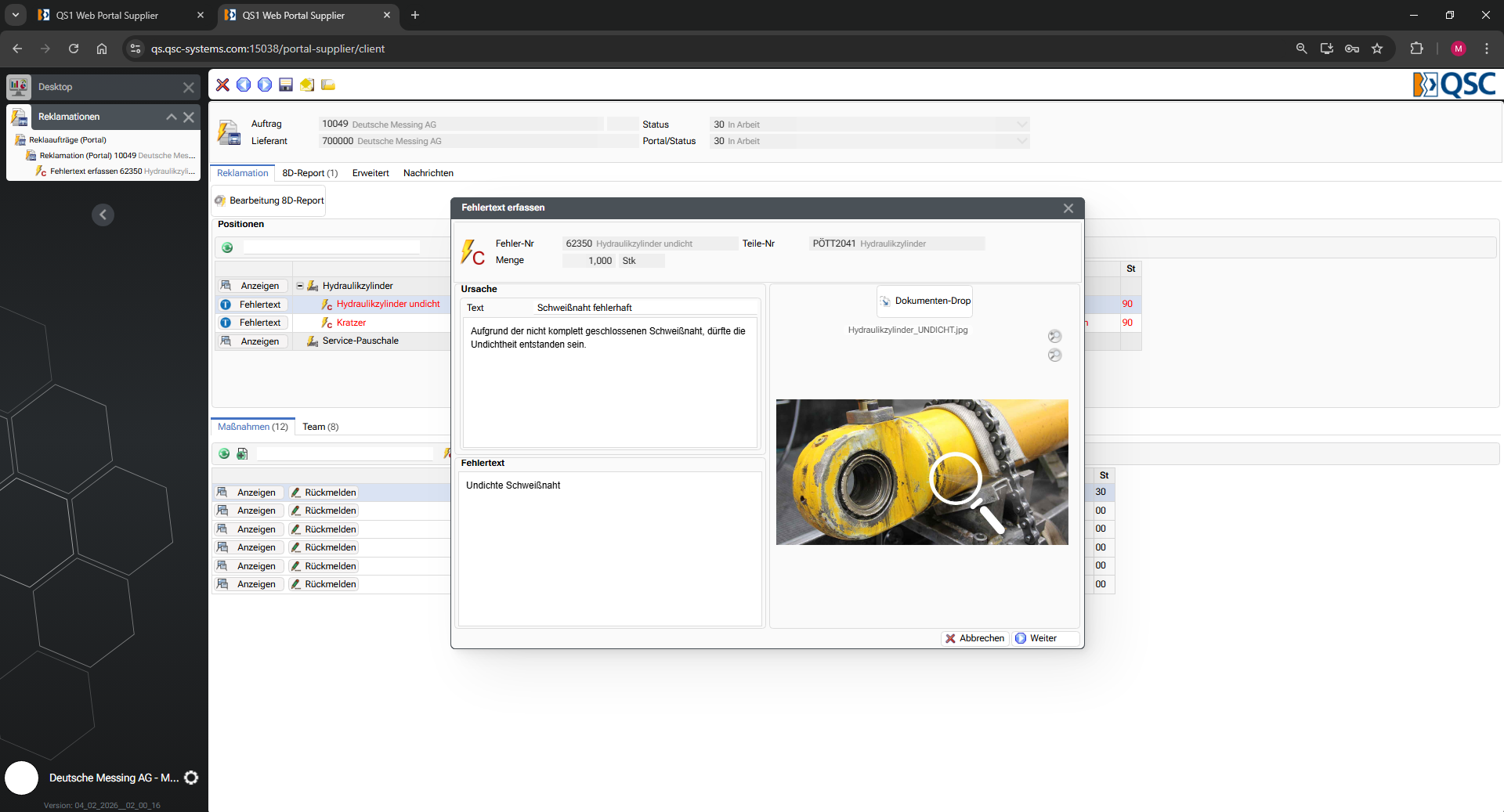Click into the Fehlertext text area

pyautogui.click(x=610, y=548)
